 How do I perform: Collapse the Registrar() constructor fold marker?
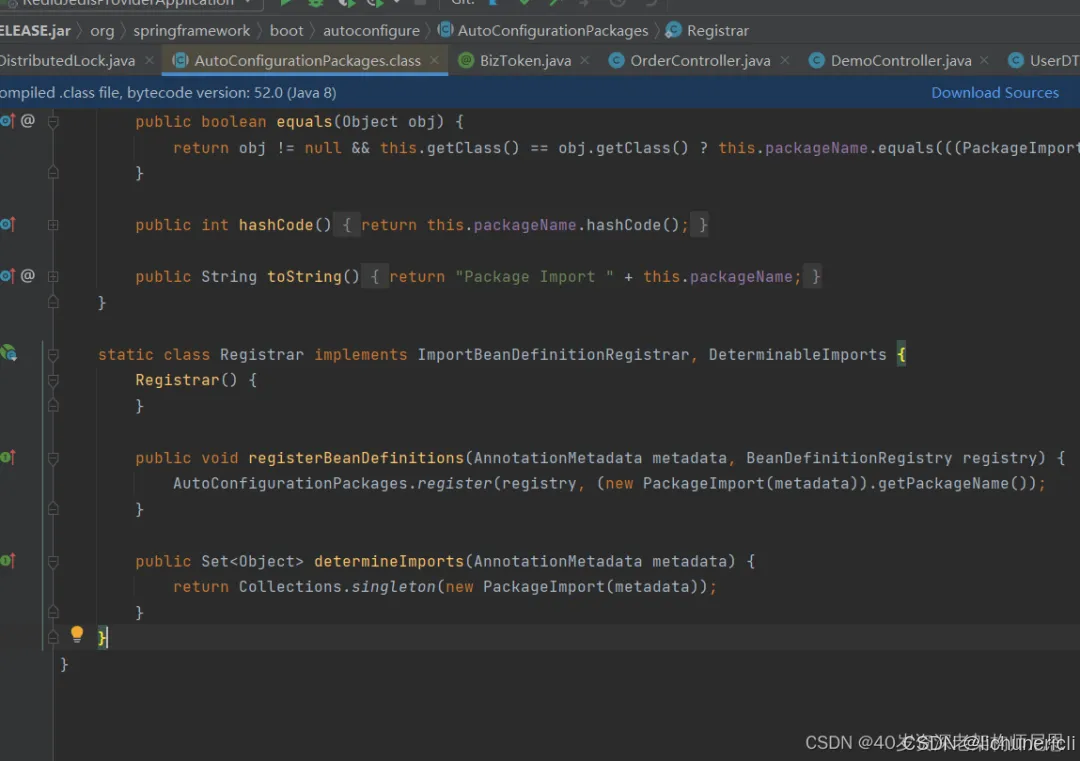[53, 380]
